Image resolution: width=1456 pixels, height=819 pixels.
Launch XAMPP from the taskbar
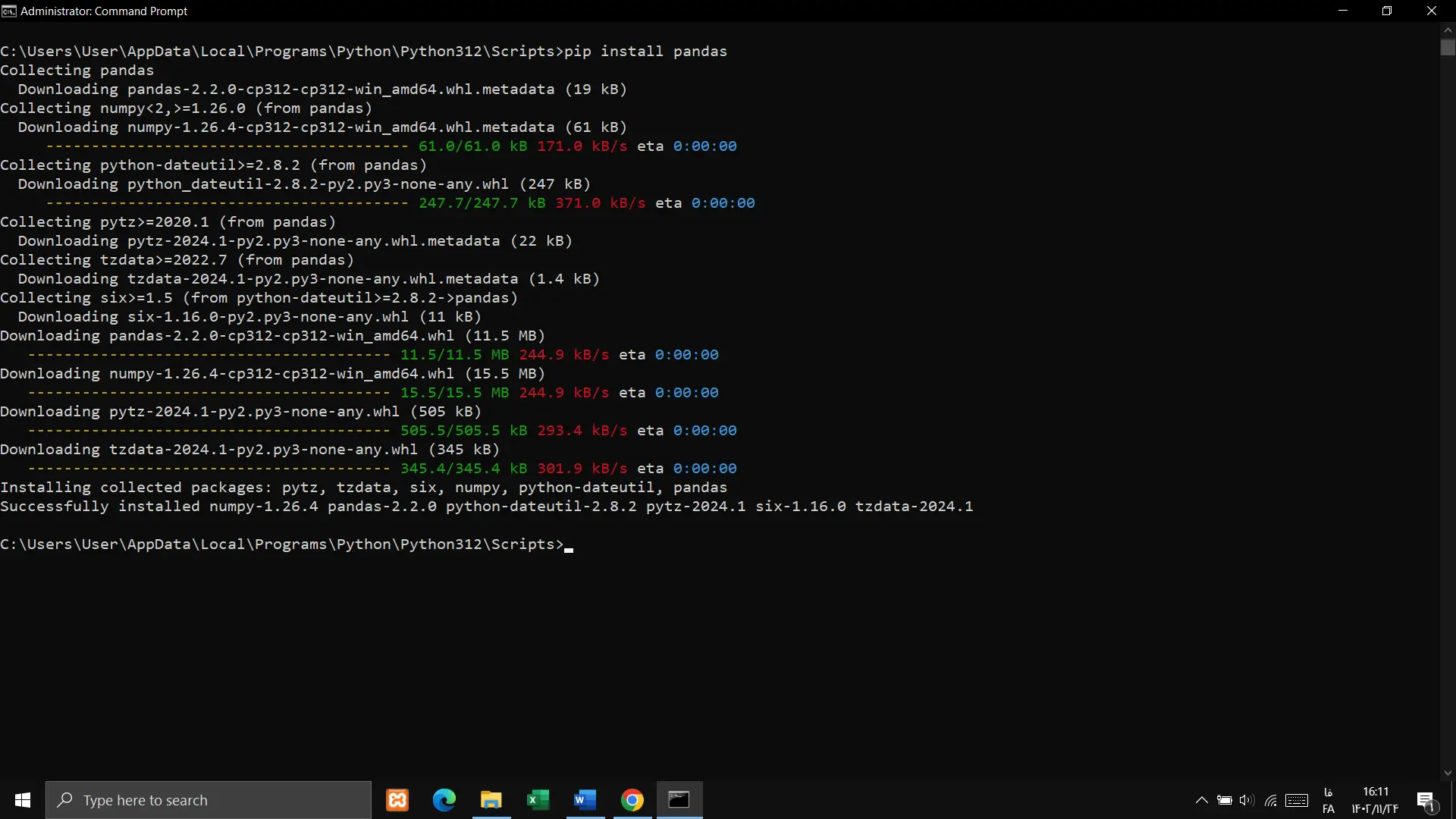(x=397, y=800)
